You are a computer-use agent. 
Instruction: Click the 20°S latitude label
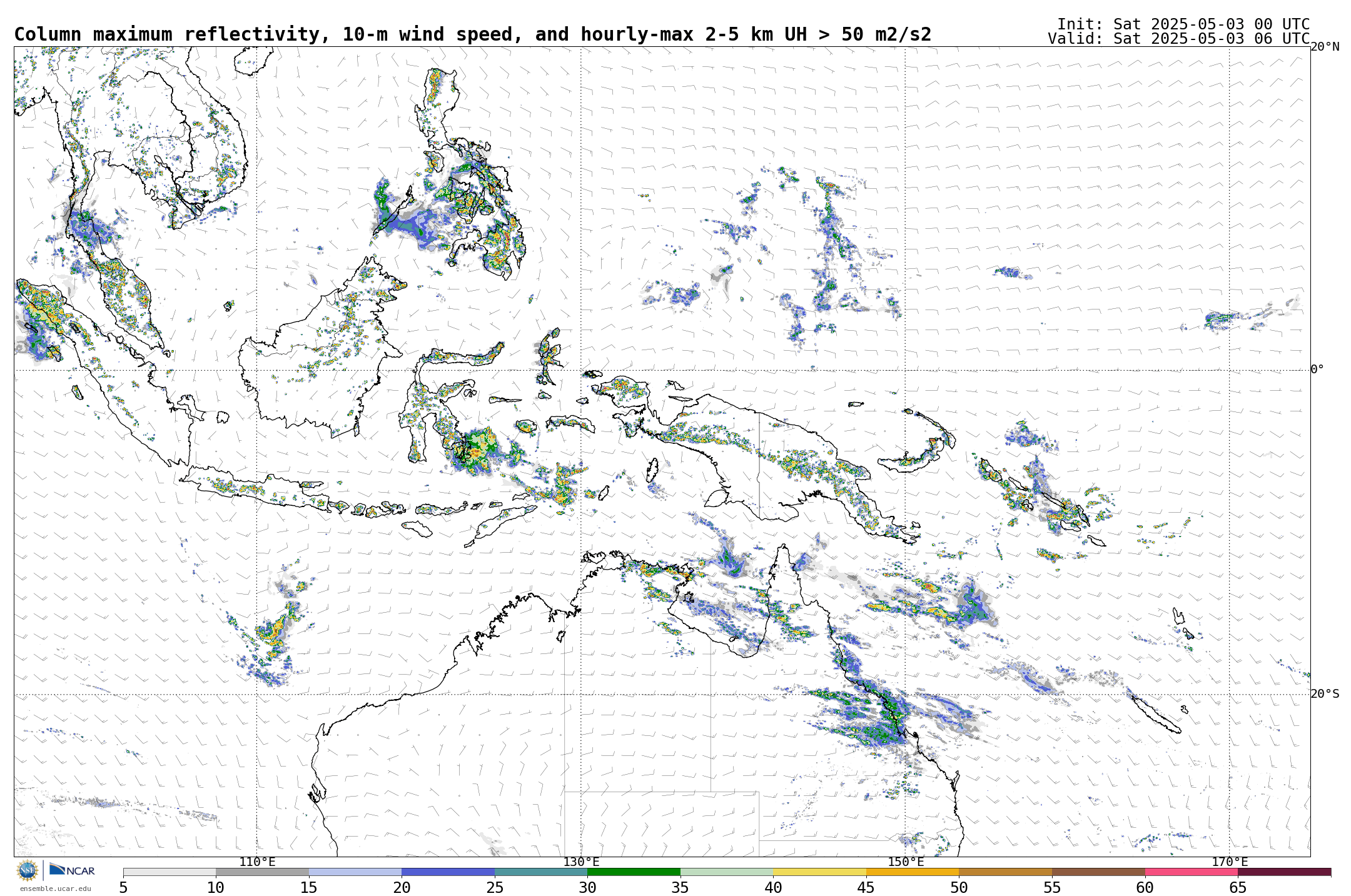[1325, 694]
